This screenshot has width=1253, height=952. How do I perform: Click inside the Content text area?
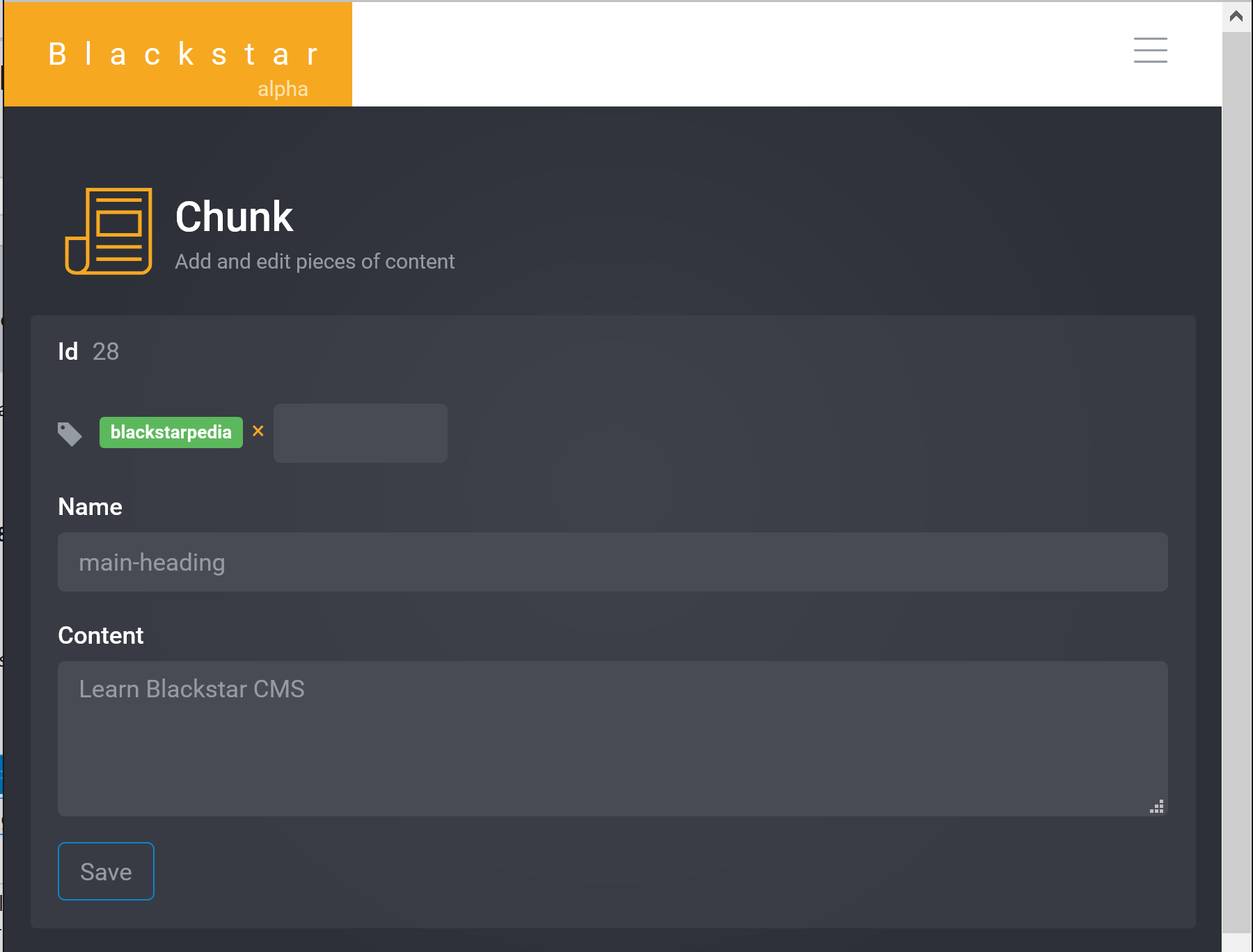[x=613, y=738]
